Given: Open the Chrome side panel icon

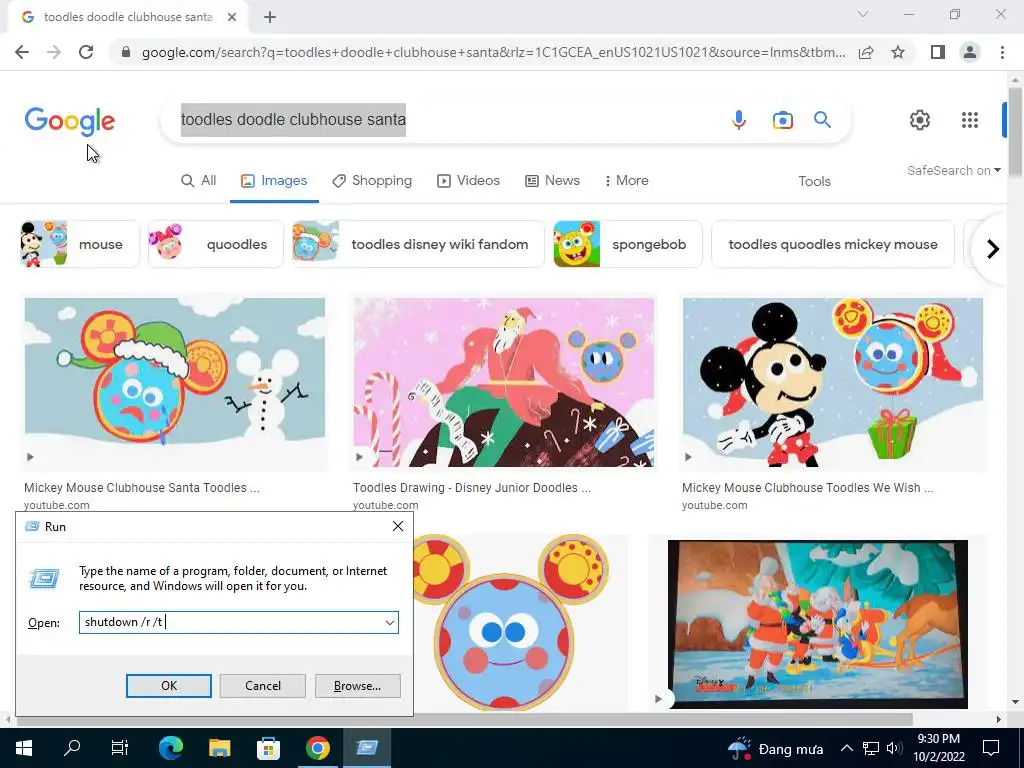Looking at the screenshot, I should [x=938, y=52].
